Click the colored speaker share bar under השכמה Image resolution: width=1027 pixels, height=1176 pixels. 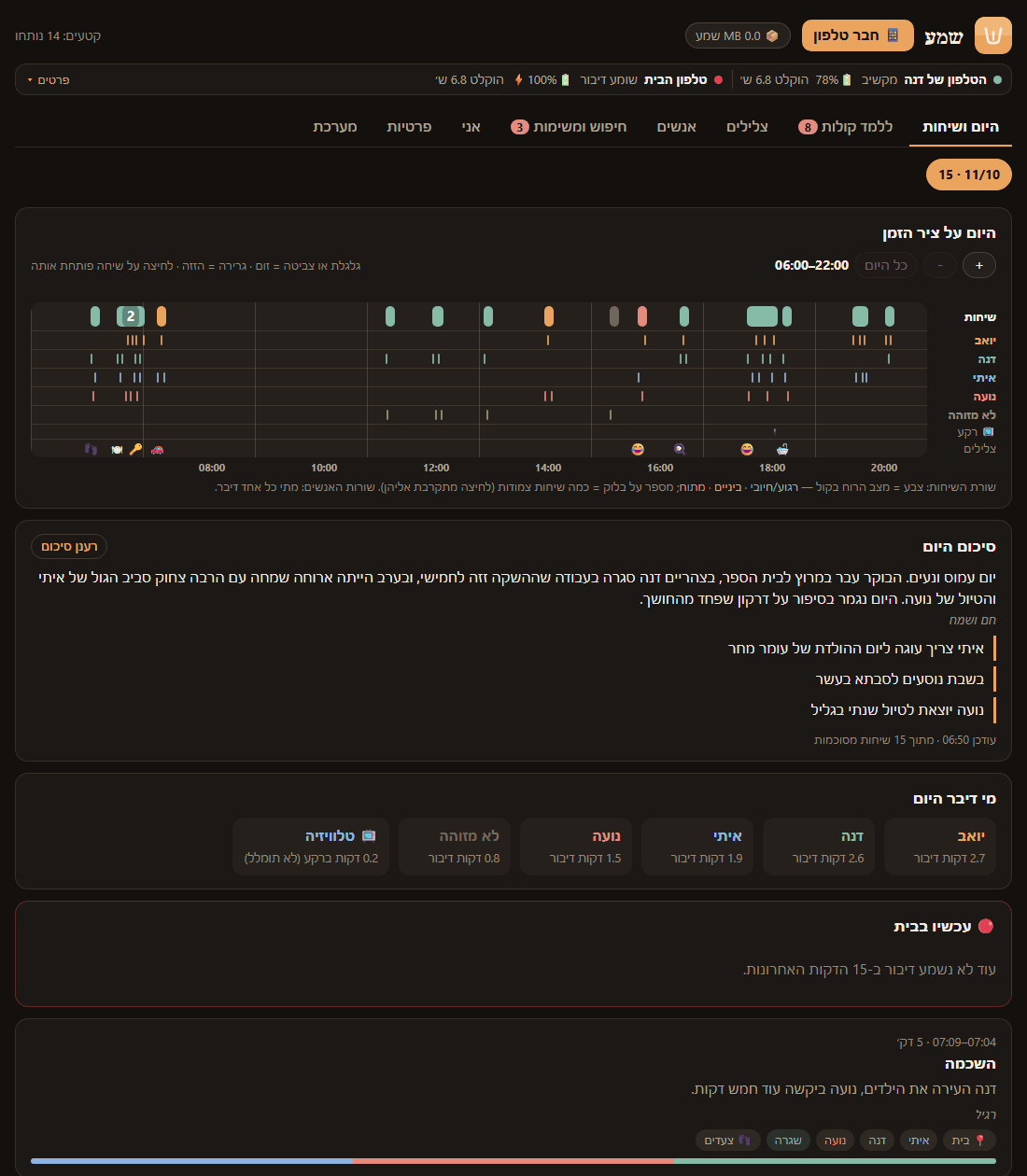pos(513,1161)
